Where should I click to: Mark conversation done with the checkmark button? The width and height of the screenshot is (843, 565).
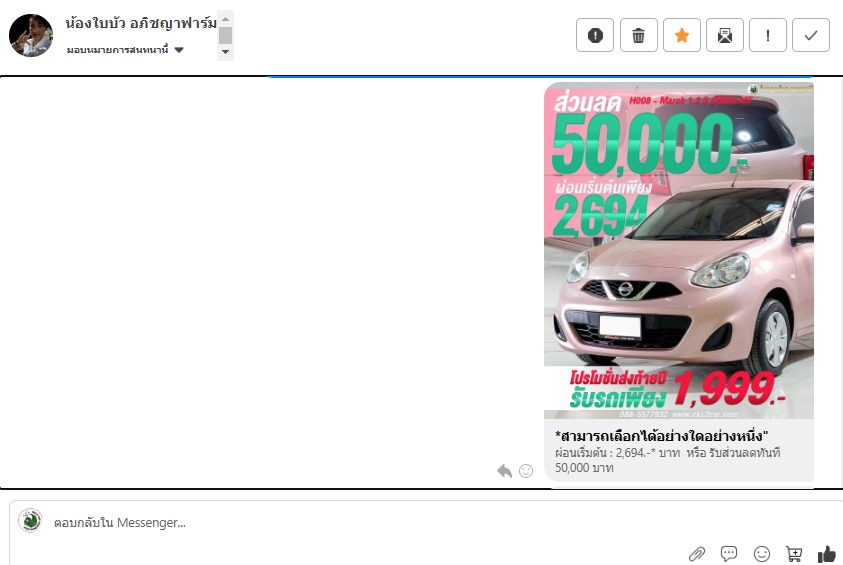click(811, 35)
